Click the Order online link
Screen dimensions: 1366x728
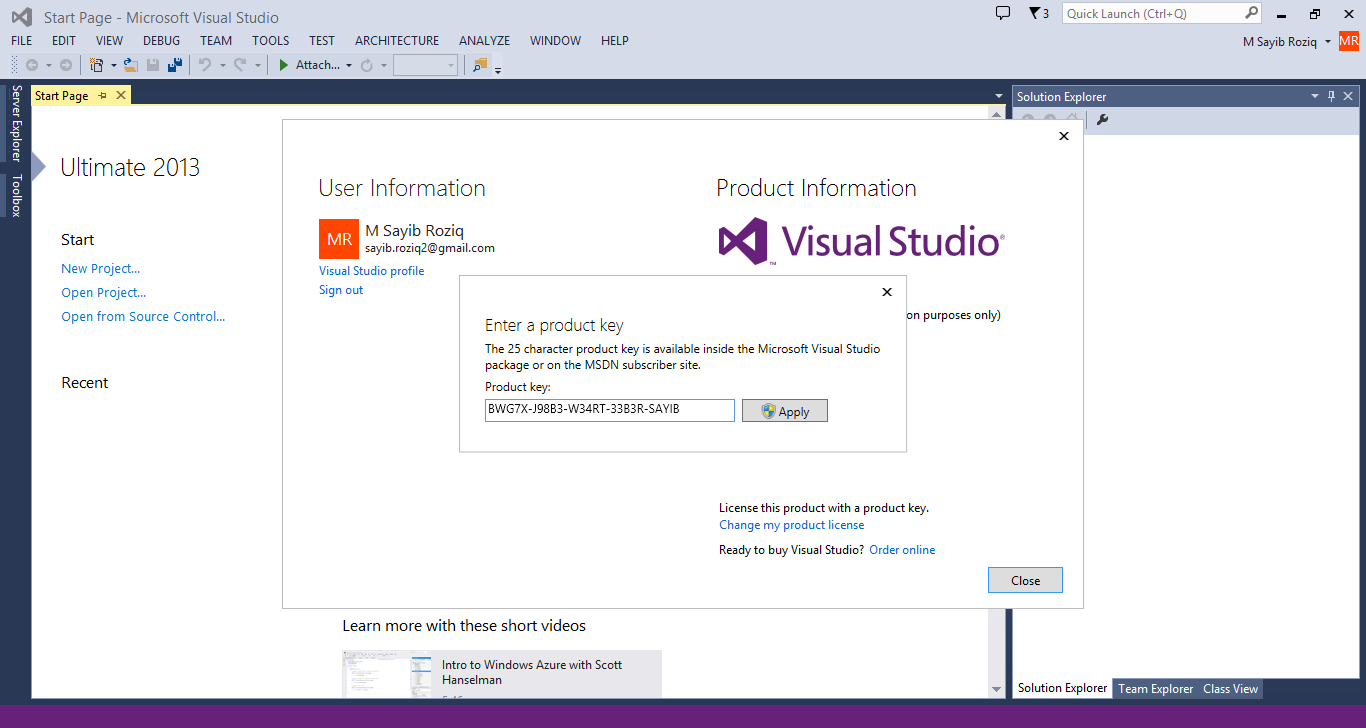(x=903, y=550)
